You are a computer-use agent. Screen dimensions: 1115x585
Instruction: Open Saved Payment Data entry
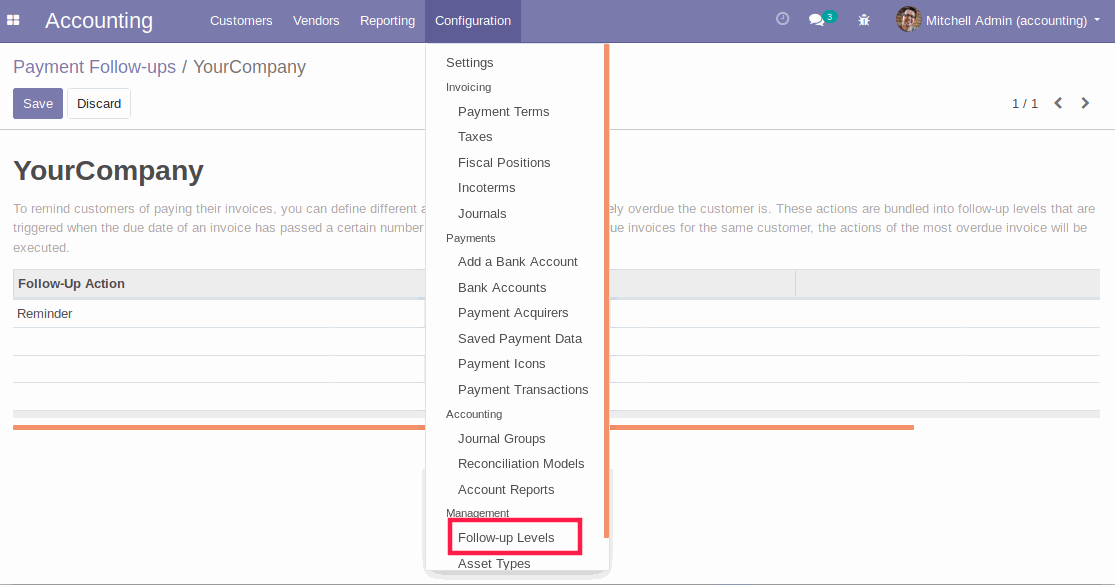(520, 339)
